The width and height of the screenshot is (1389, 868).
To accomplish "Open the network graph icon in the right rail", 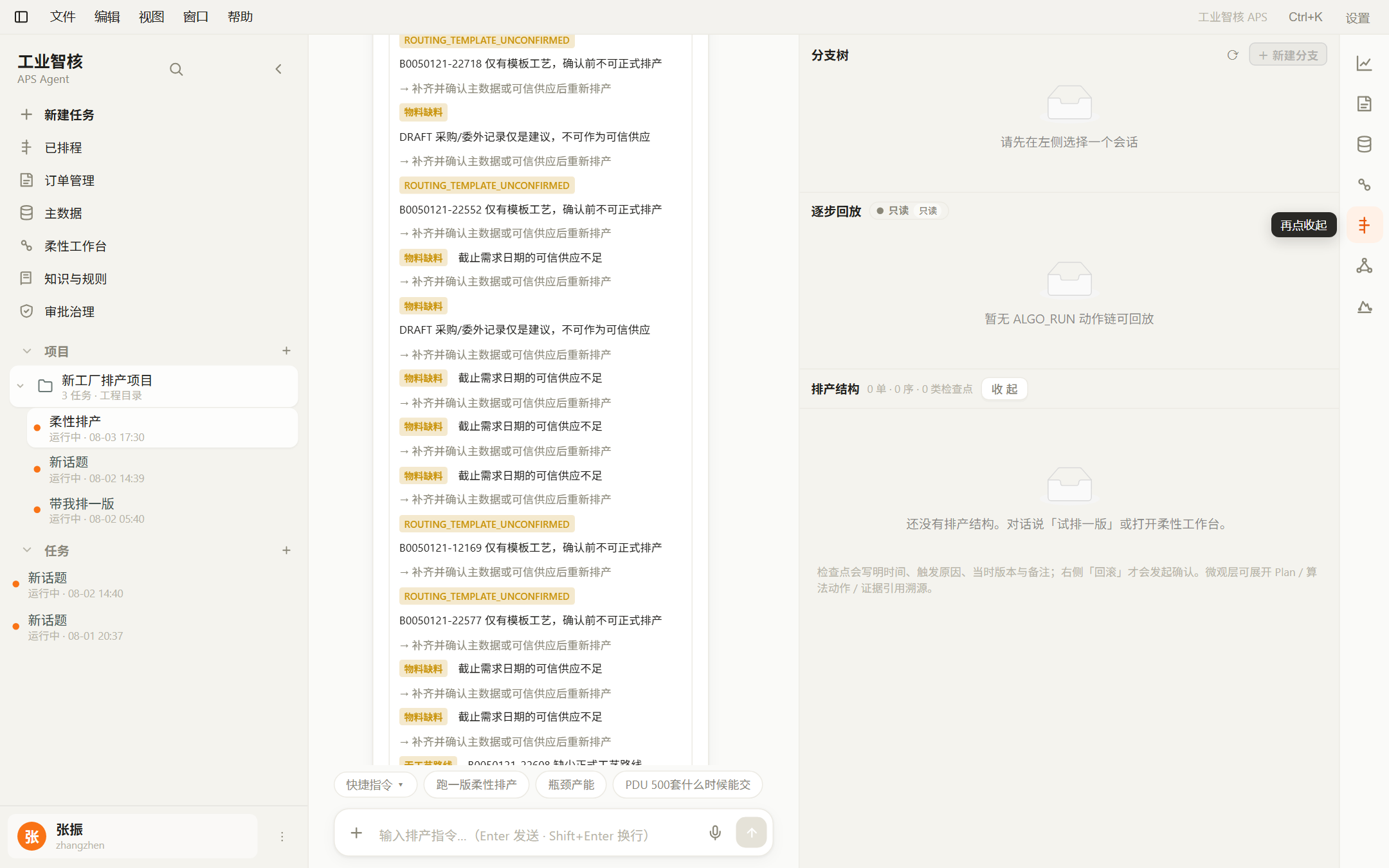I will coord(1365,266).
